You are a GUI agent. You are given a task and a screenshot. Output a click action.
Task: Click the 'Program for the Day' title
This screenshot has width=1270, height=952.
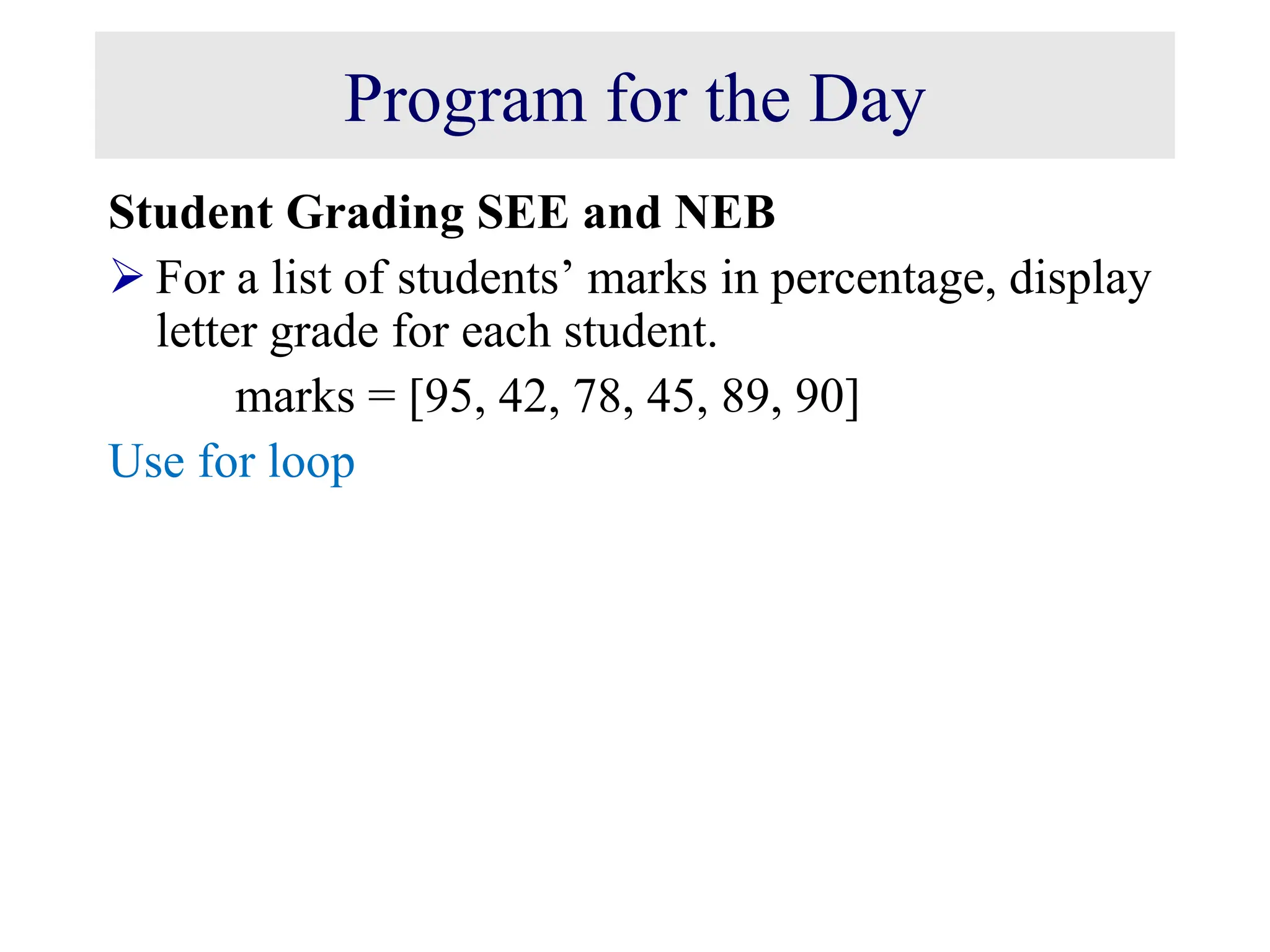point(634,99)
